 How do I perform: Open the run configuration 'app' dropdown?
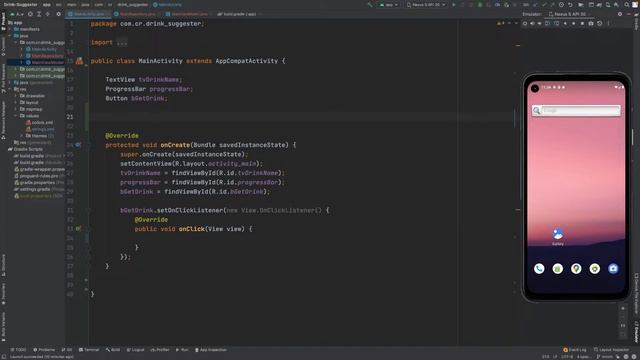pyautogui.click(x=389, y=5)
